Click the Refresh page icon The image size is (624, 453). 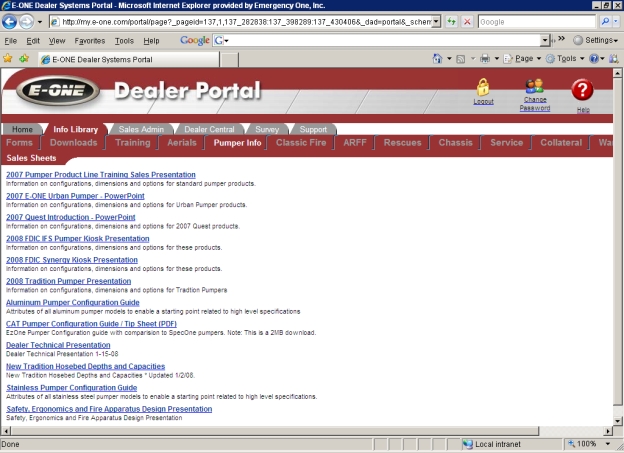(x=451, y=21)
